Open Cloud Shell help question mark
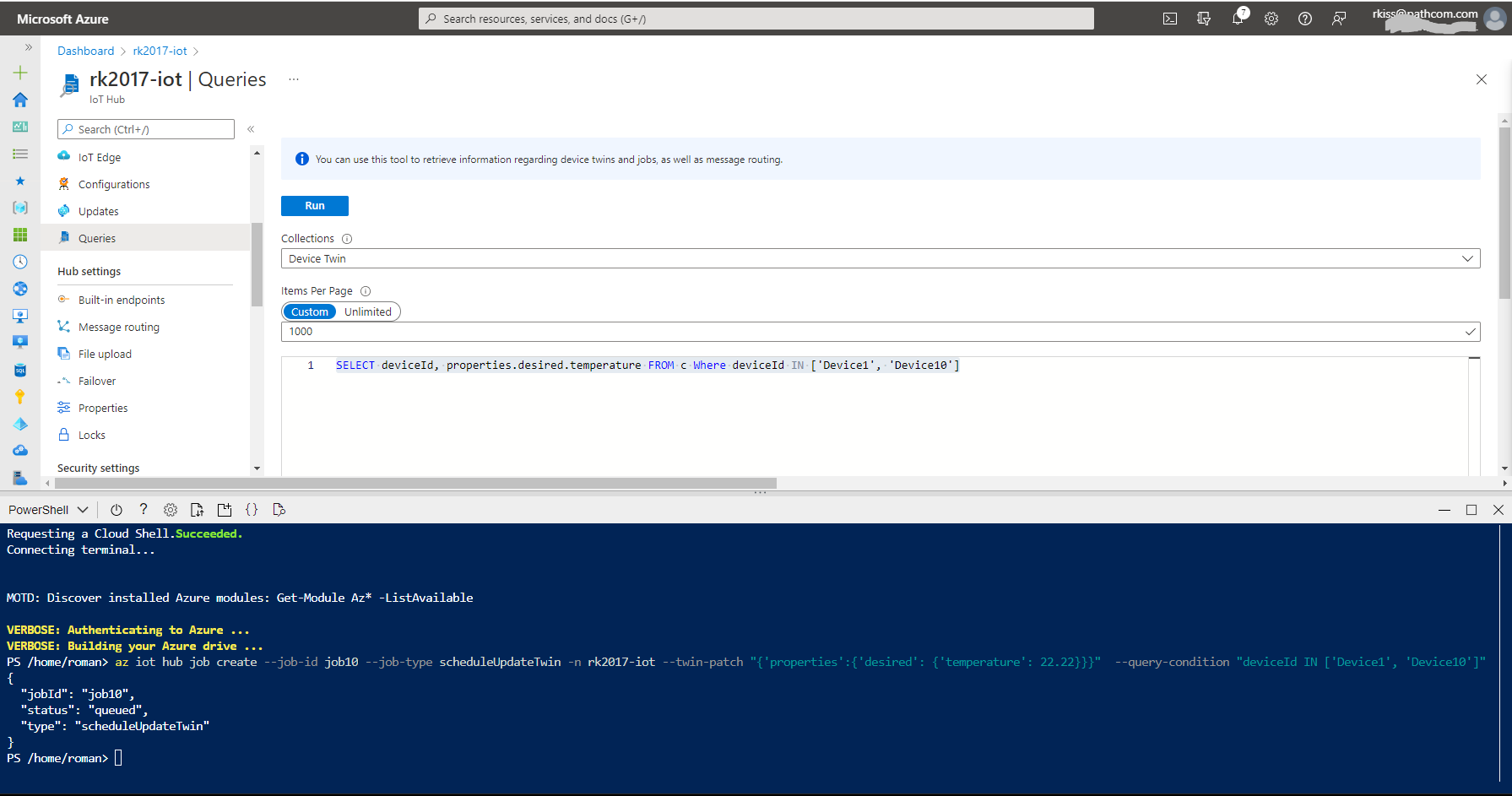The width and height of the screenshot is (1512, 796). (144, 510)
